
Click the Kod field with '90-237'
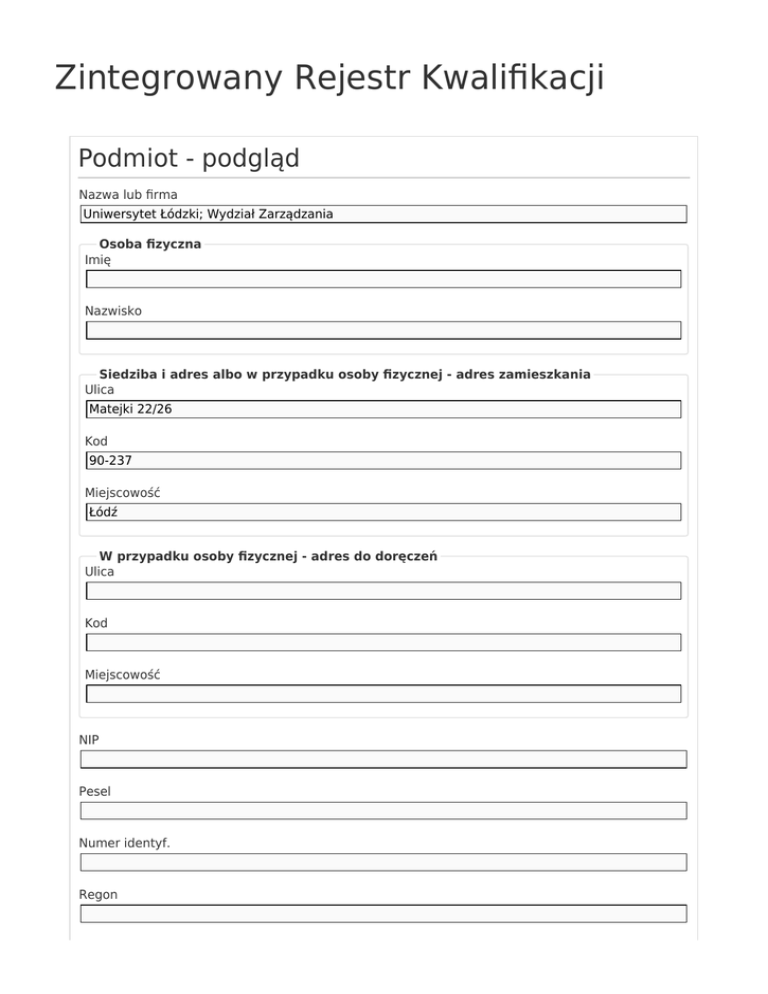coord(383,460)
